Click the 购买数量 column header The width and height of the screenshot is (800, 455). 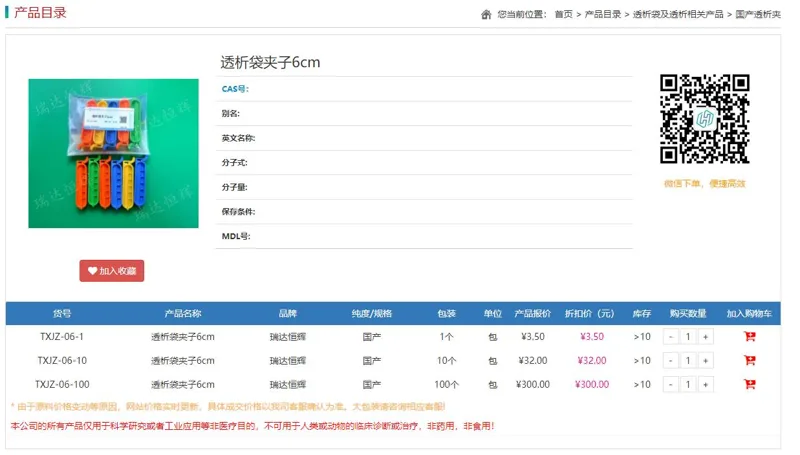pyautogui.click(x=688, y=314)
